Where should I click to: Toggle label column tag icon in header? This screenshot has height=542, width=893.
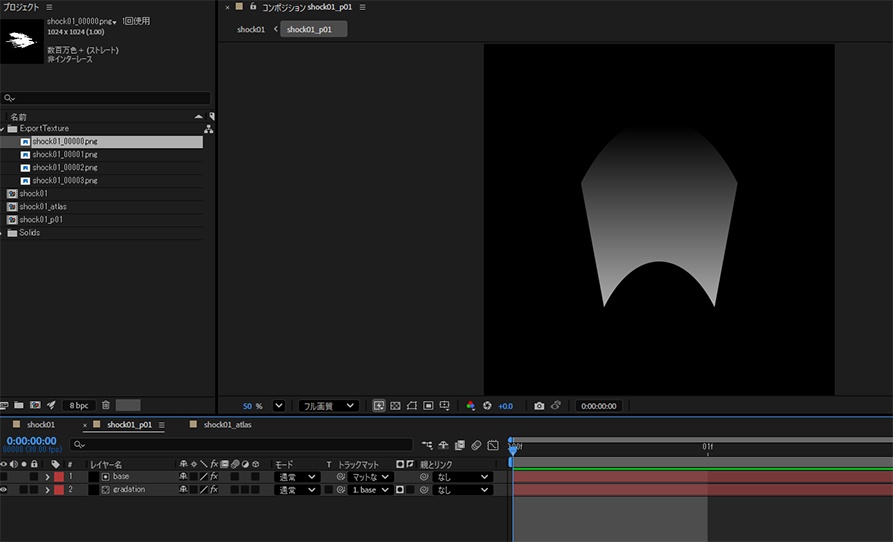pos(55,465)
